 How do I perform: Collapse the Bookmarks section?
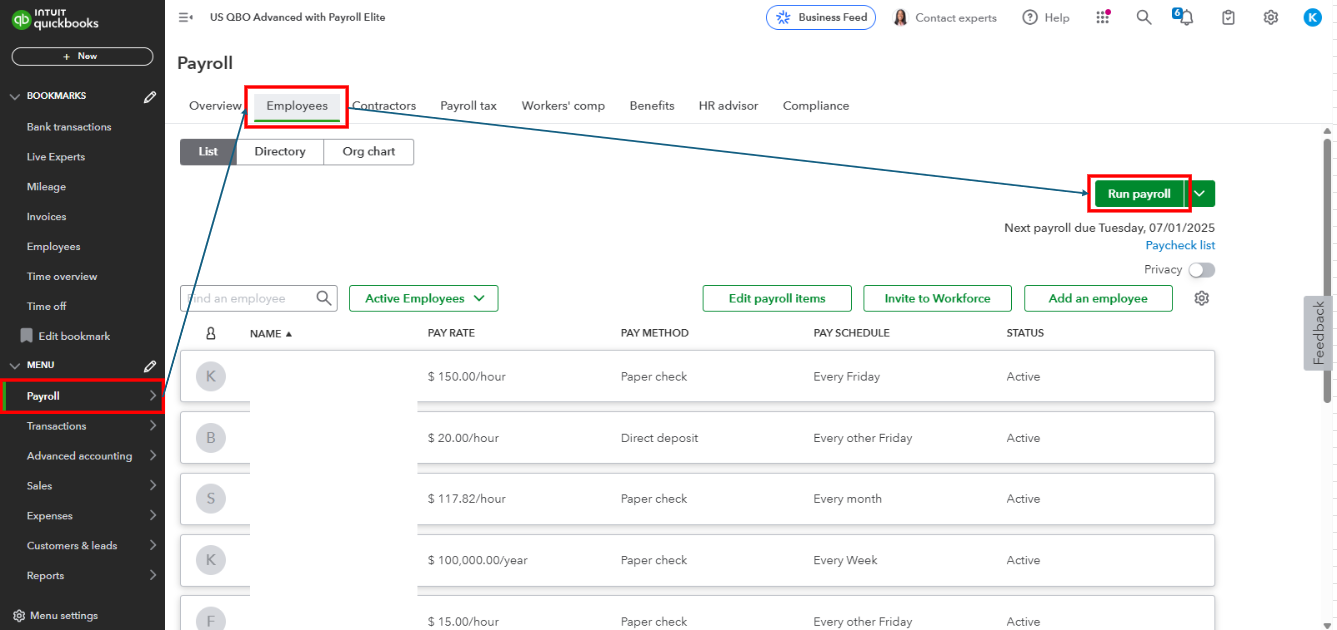(x=14, y=96)
